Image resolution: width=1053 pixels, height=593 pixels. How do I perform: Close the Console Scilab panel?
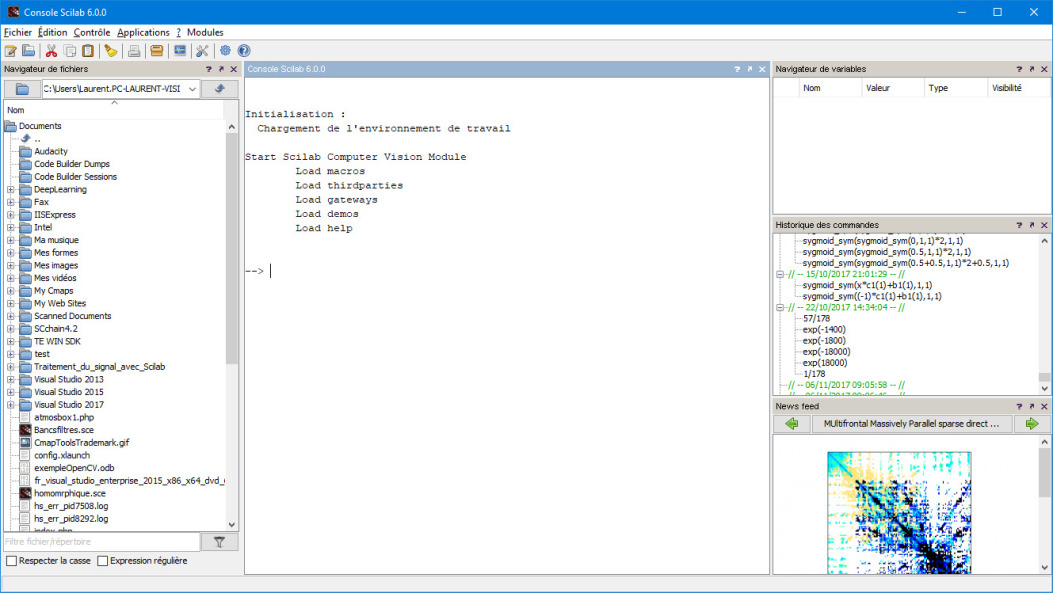click(x=762, y=69)
